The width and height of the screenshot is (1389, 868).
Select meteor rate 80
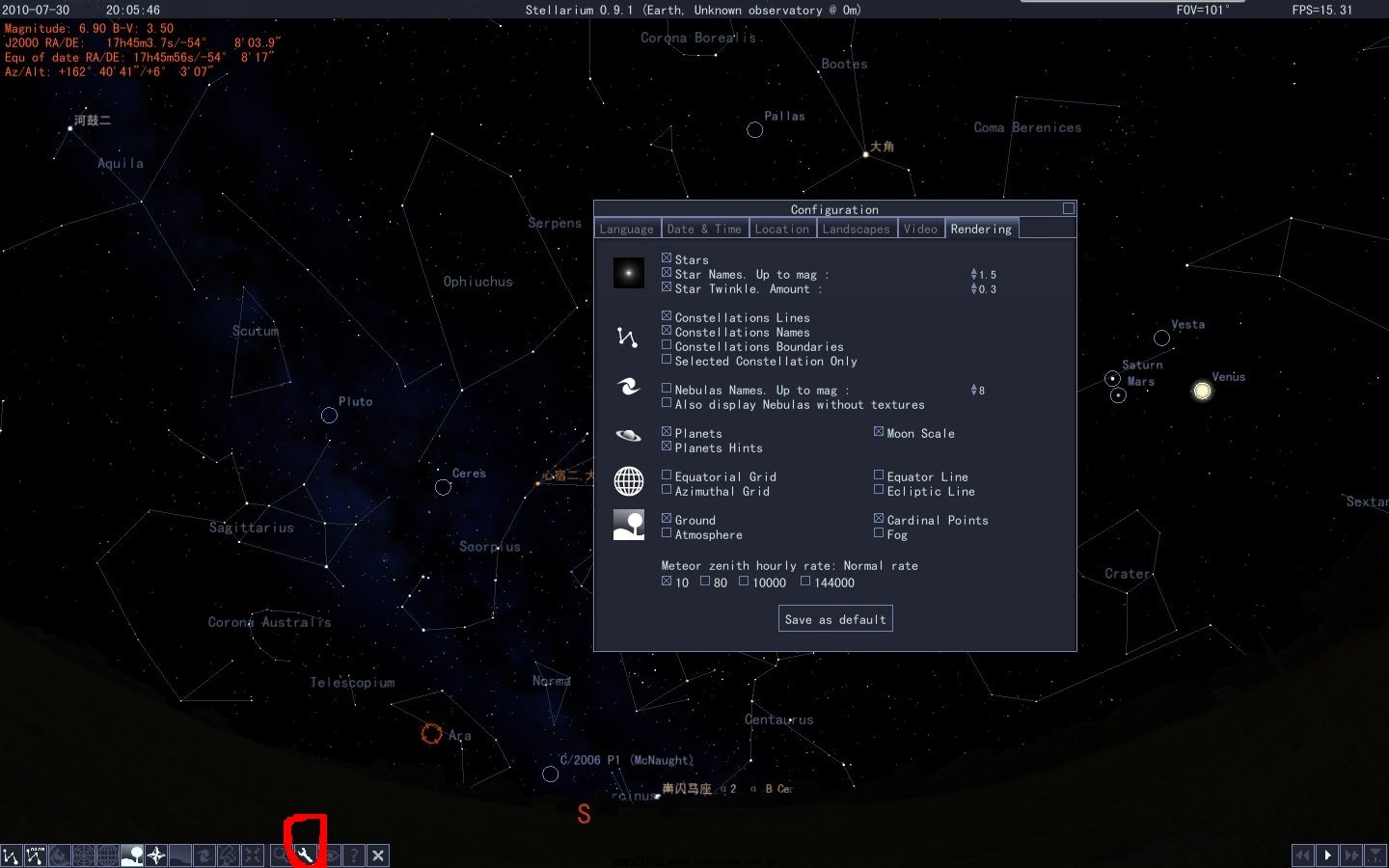(705, 582)
